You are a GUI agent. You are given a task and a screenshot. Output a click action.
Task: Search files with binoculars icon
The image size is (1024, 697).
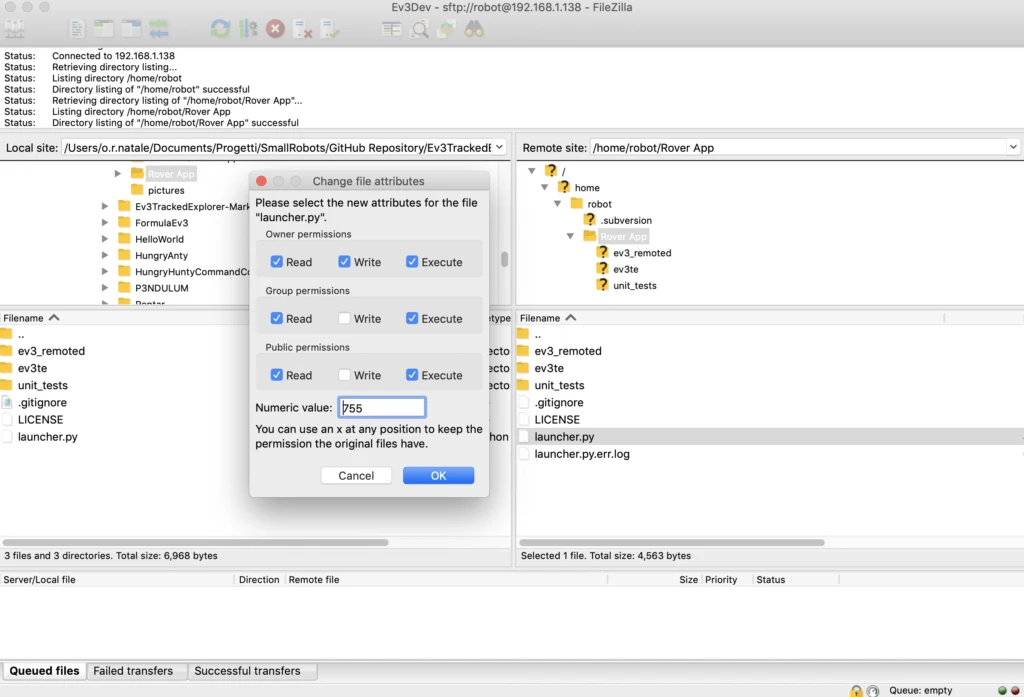(x=474, y=29)
